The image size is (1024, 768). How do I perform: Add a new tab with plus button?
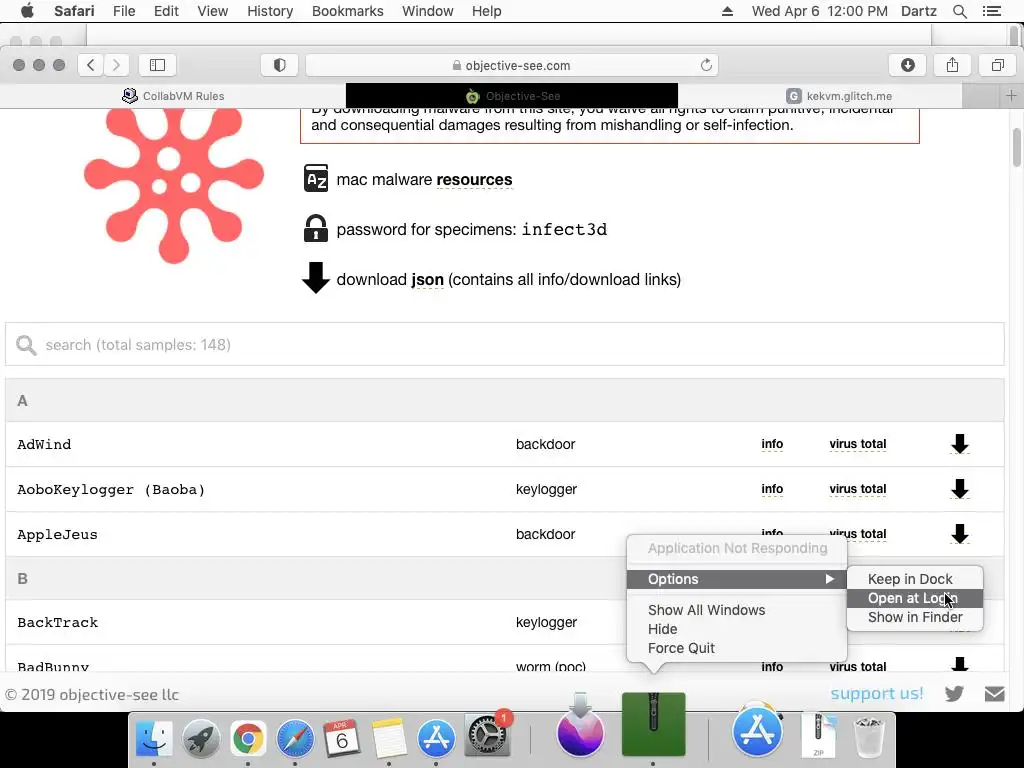tap(1011, 96)
